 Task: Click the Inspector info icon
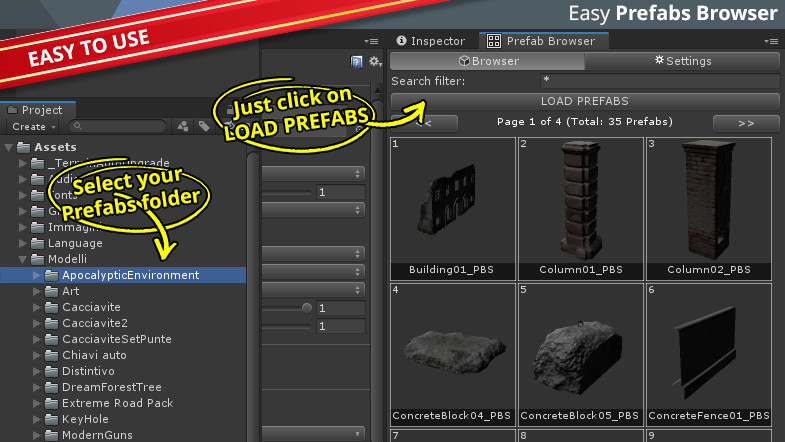coord(401,41)
